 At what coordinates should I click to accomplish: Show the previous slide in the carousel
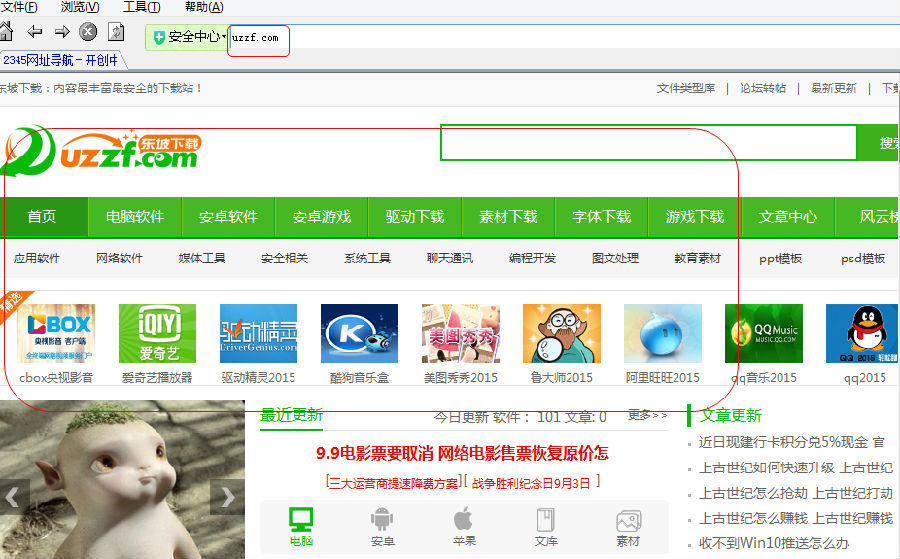(x=14, y=496)
